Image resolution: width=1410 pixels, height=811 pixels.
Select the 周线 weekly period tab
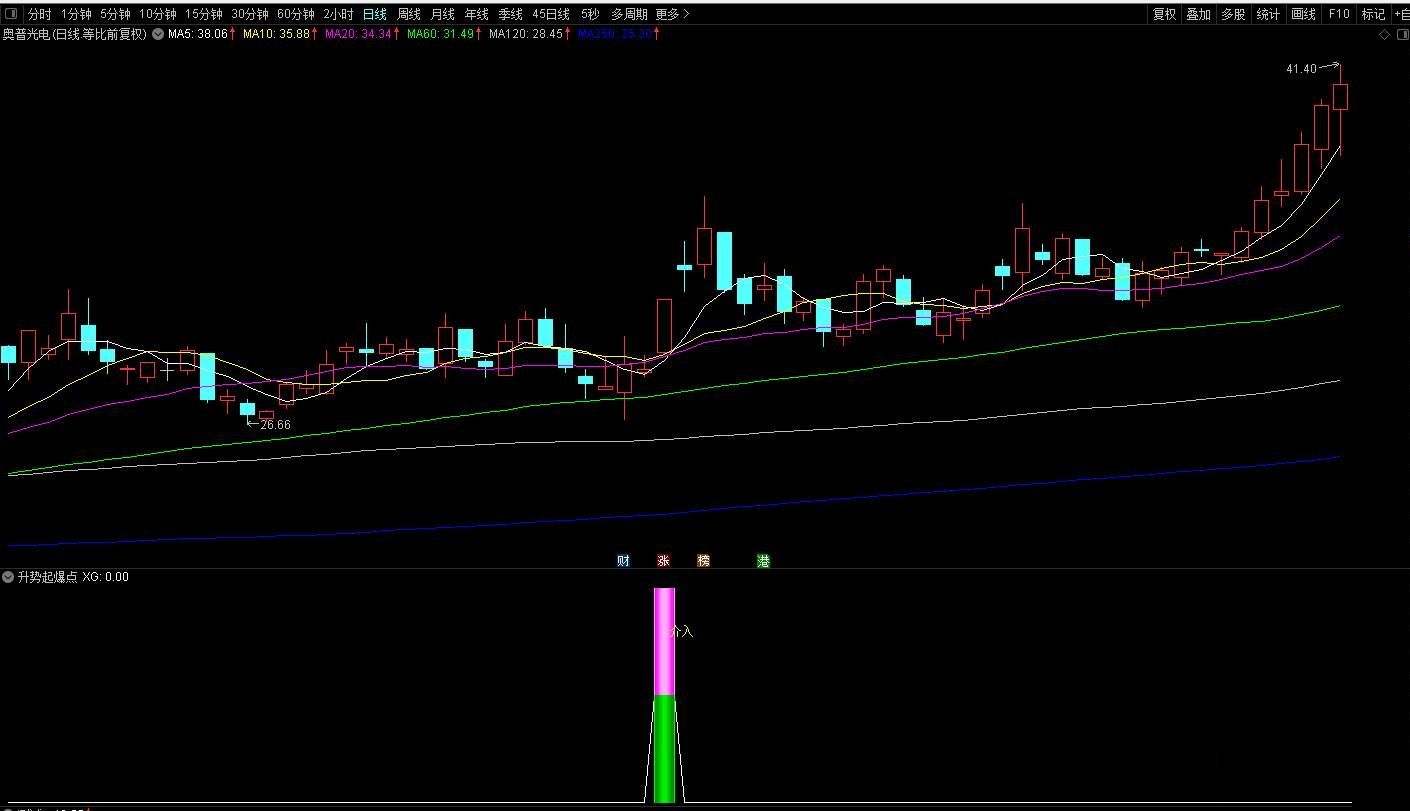tap(409, 14)
